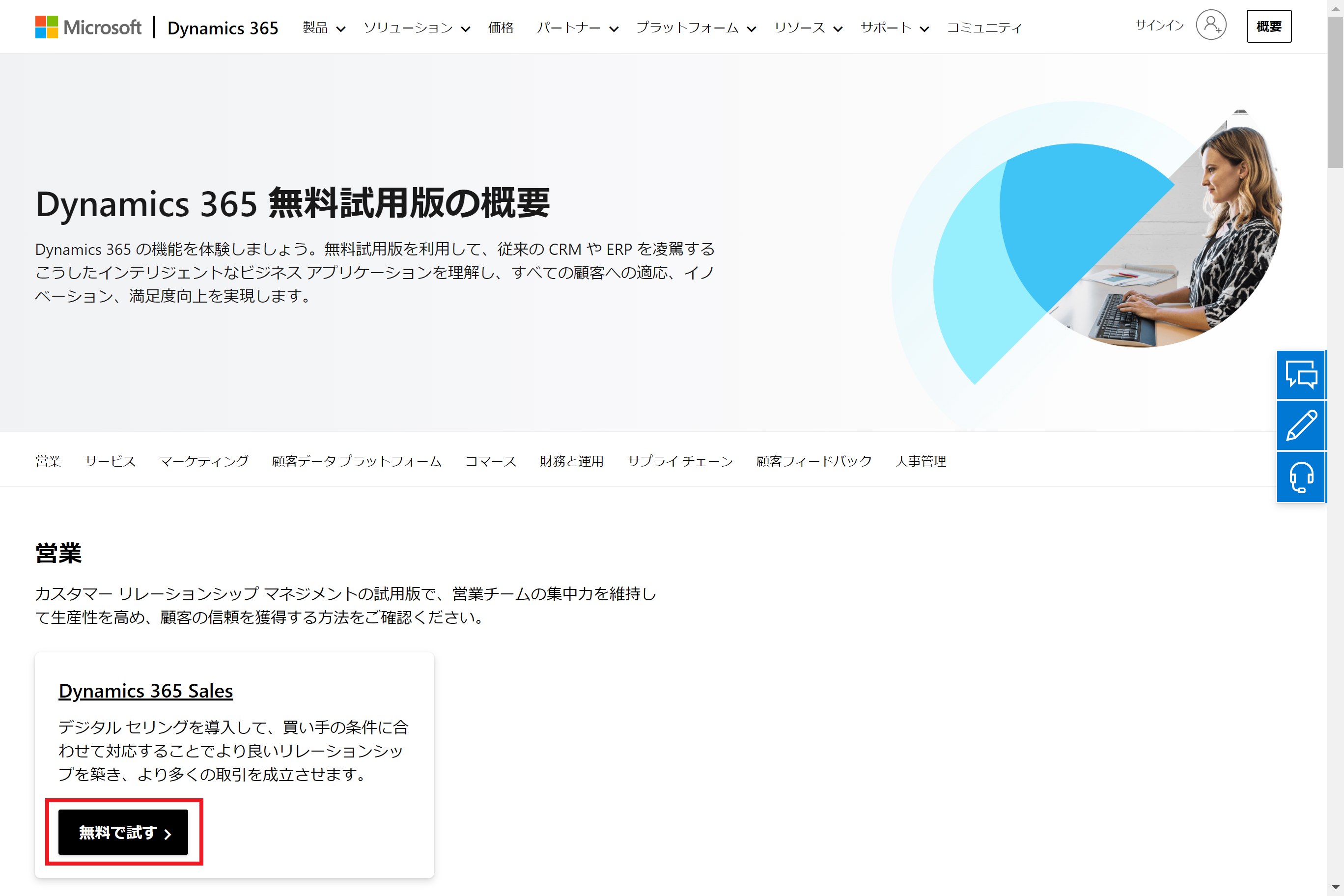Jump to 顧客データ プラットフォーム tab
Viewport: 1344px width, 896px height.
357,461
